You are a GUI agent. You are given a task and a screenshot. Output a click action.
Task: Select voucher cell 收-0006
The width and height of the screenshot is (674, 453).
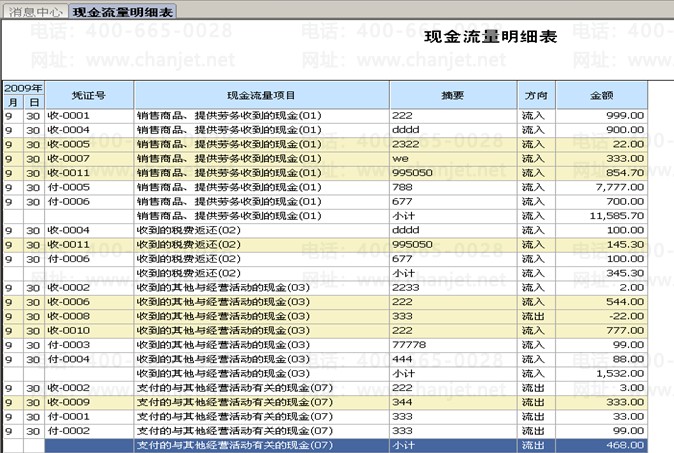[x=89, y=302]
